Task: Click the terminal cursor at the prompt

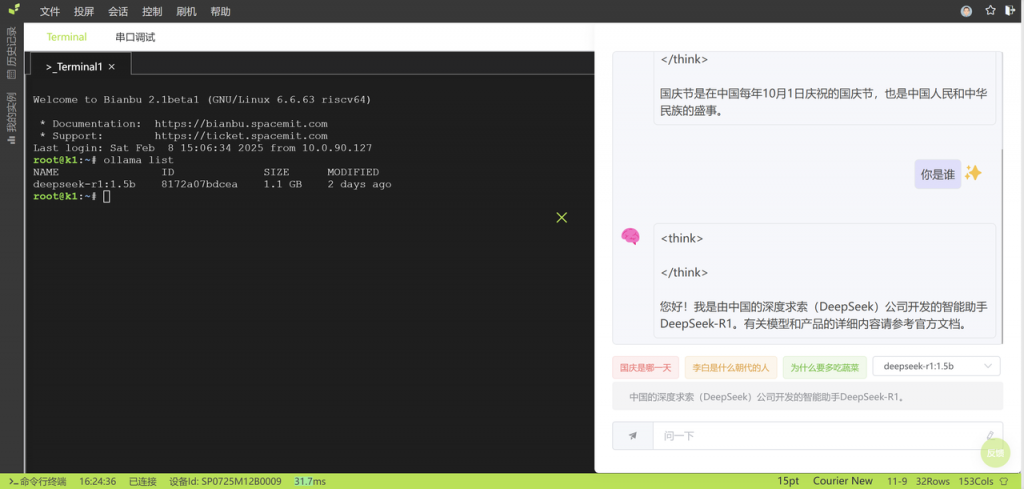Action: (106, 197)
